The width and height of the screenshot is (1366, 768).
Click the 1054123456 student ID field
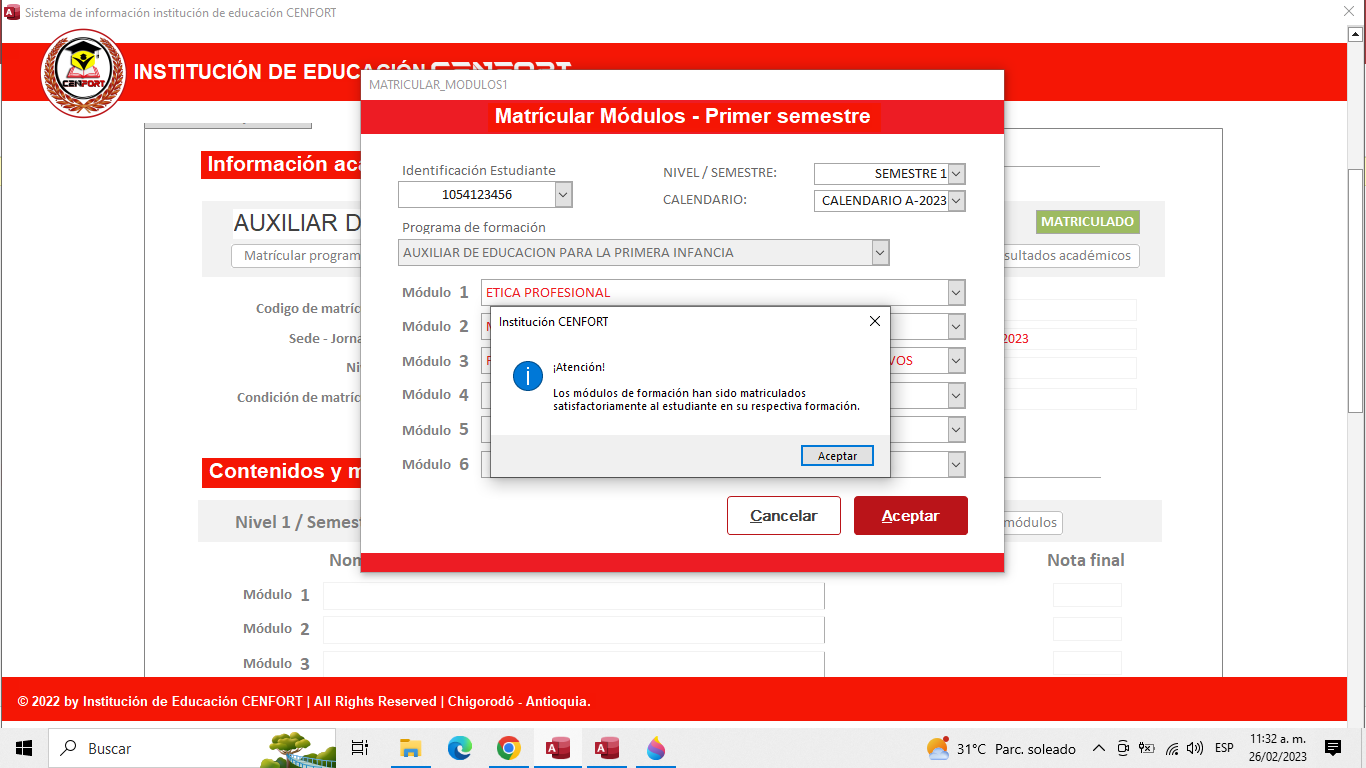click(x=477, y=194)
